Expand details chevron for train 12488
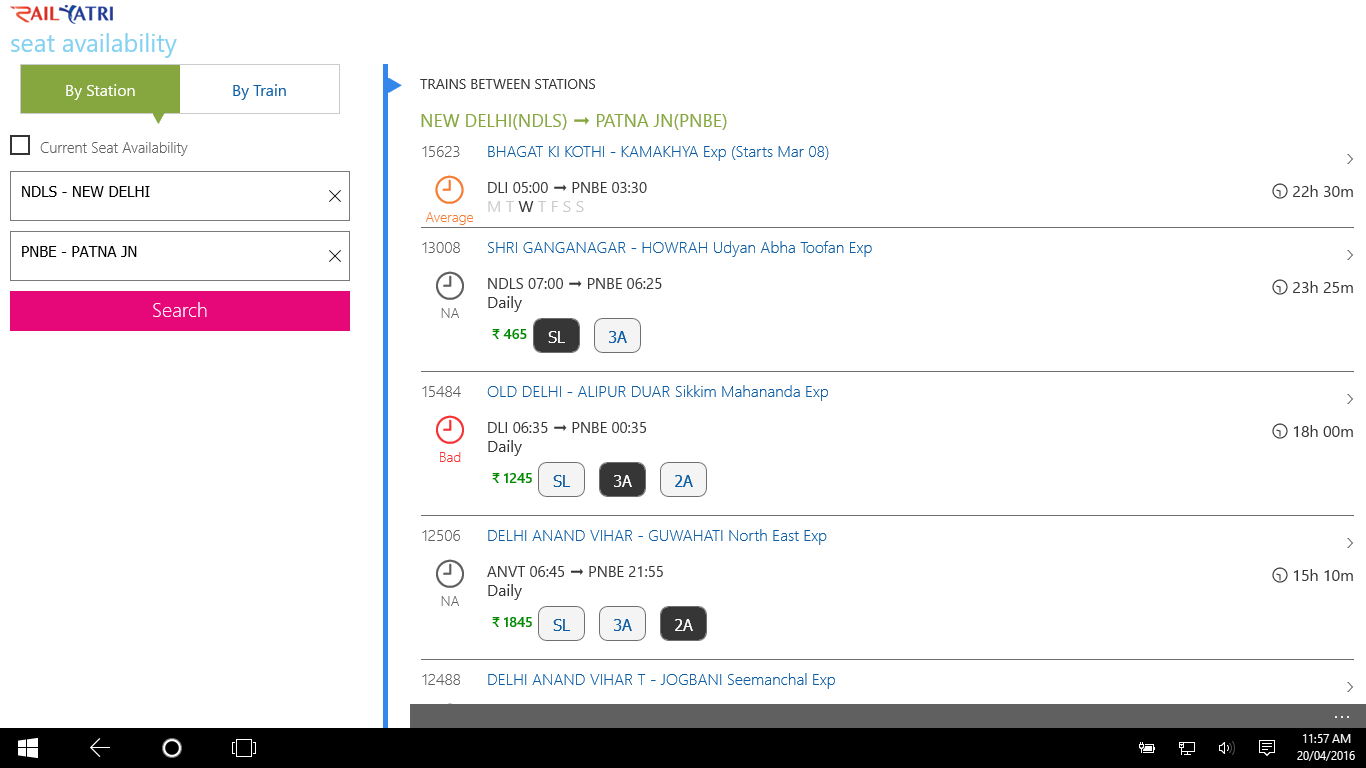 point(1349,687)
